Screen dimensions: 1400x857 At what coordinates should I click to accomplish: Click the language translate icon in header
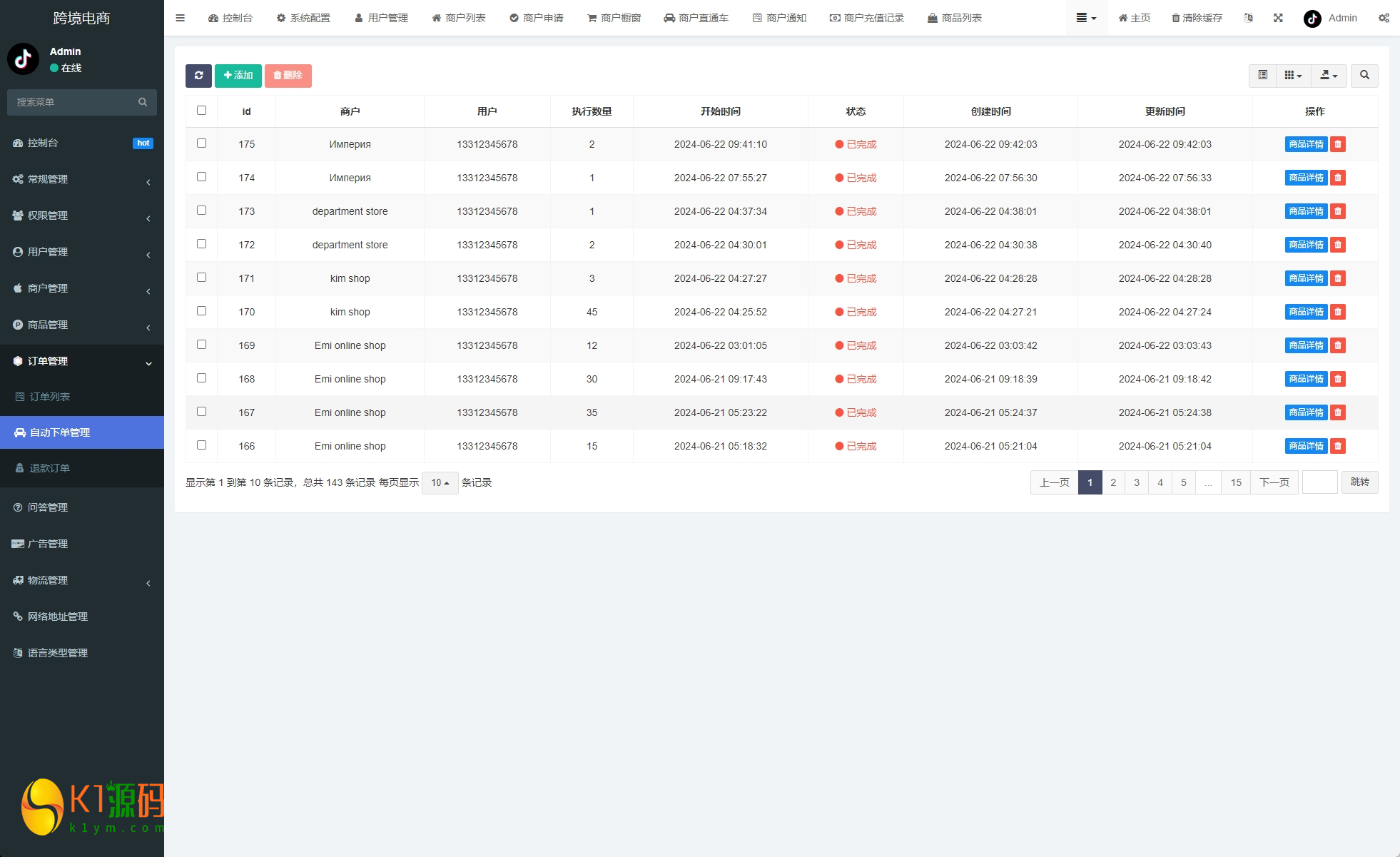(1248, 18)
